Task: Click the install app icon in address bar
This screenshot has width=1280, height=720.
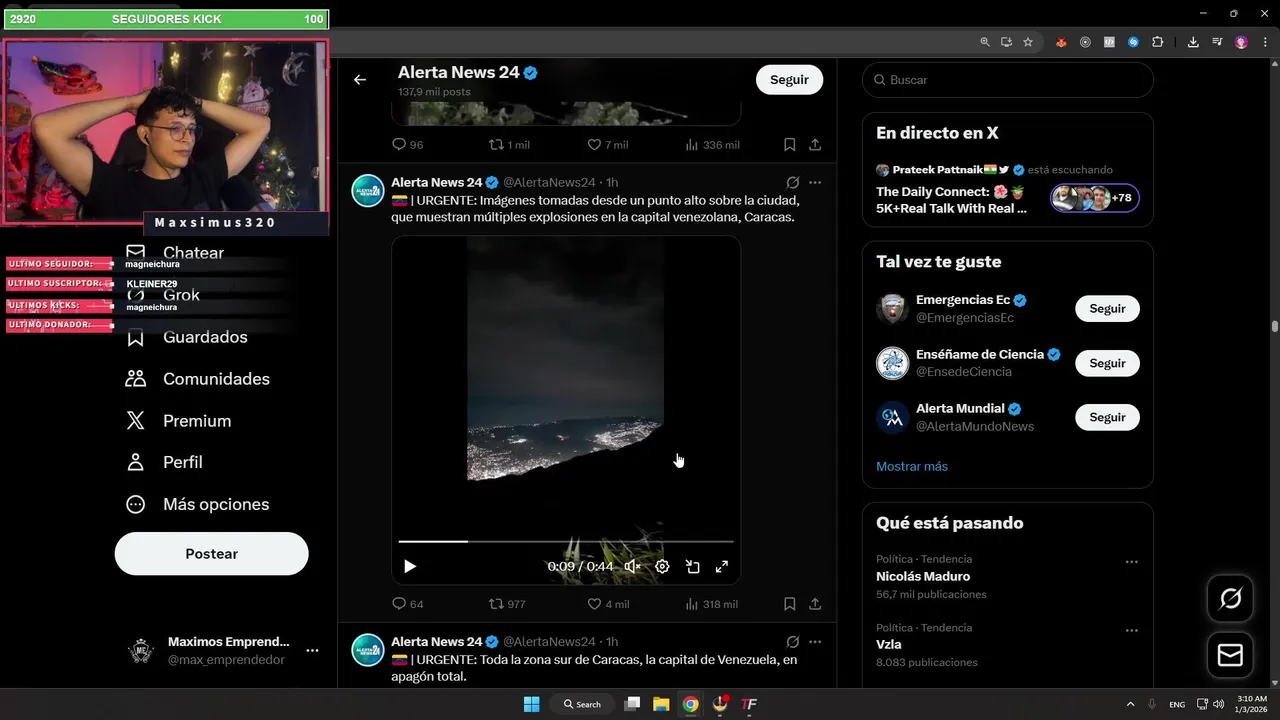Action: pyautogui.click(x=1006, y=42)
